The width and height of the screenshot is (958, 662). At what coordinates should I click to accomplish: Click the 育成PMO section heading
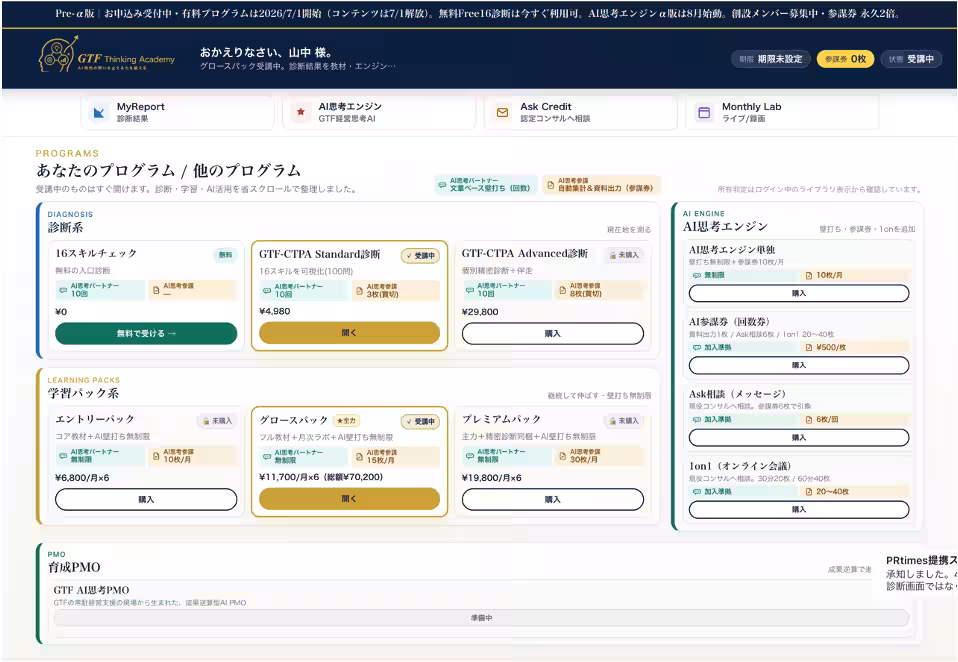[74, 567]
